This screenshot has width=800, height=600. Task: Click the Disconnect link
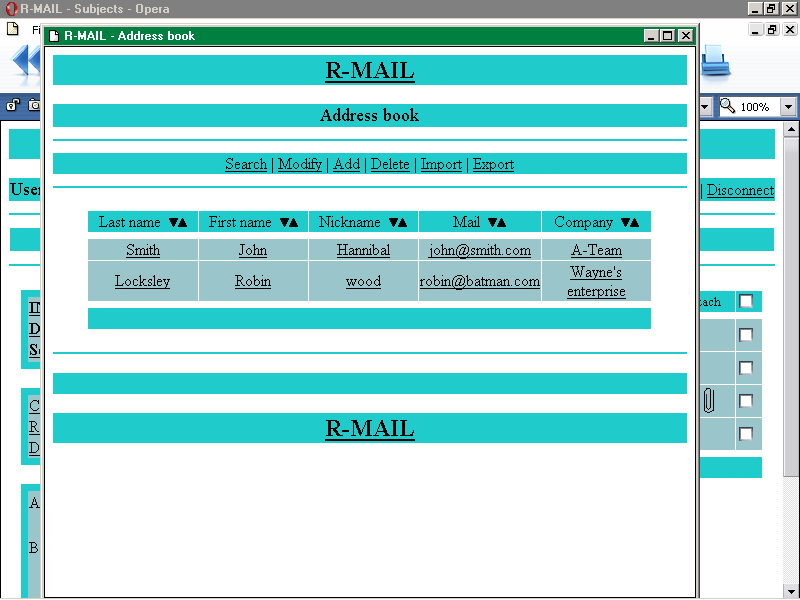[740, 190]
